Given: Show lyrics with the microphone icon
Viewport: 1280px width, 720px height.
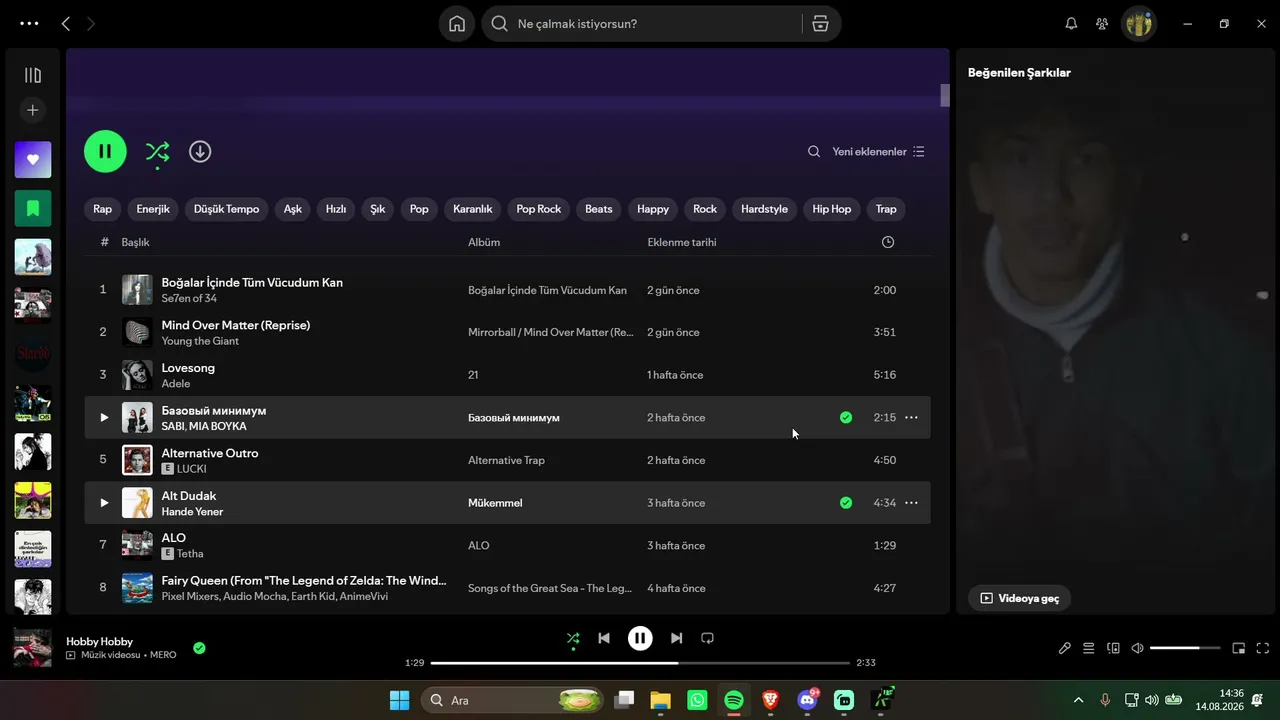Looking at the screenshot, I should click(1065, 648).
